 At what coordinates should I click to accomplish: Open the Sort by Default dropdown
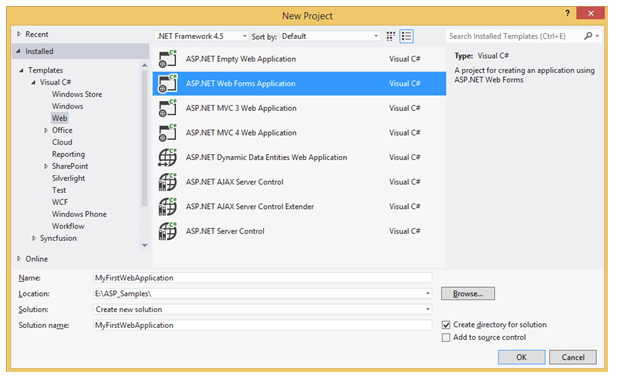pyautogui.click(x=330, y=36)
